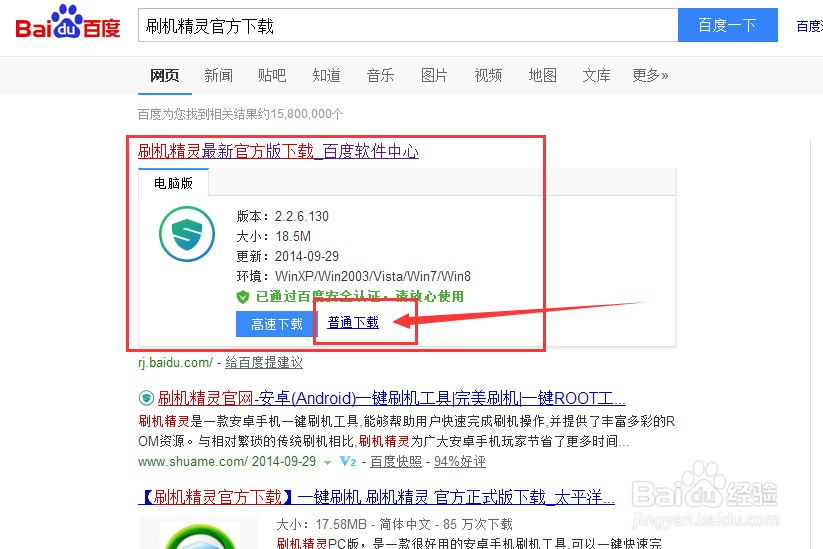The image size is (823, 549).
Task: Click the 环境: WinXP/Win2003/Vista/Win7/Win8 text
Action: click(353, 276)
